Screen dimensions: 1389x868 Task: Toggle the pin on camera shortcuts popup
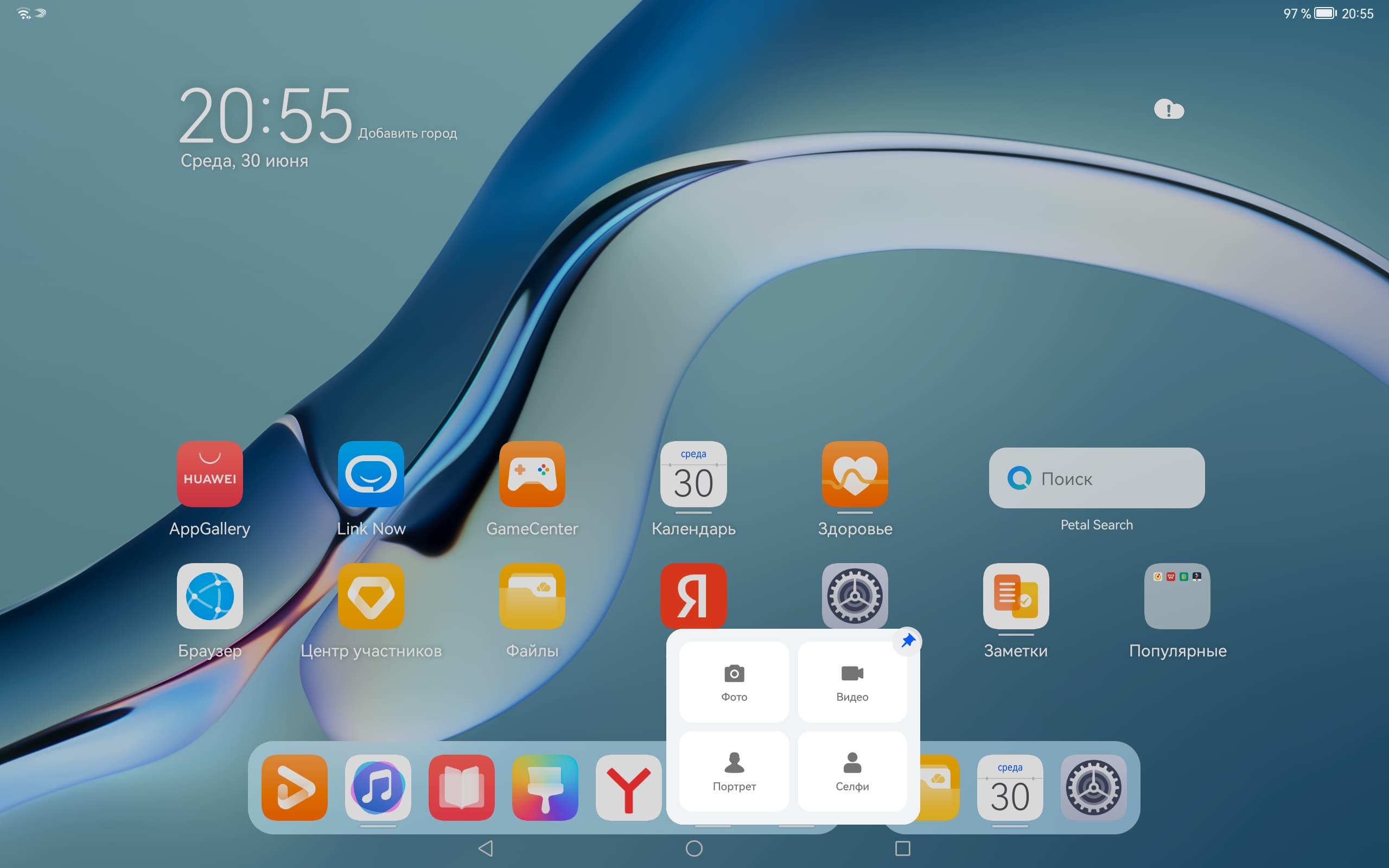pyautogui.click(x=907, y=641)
